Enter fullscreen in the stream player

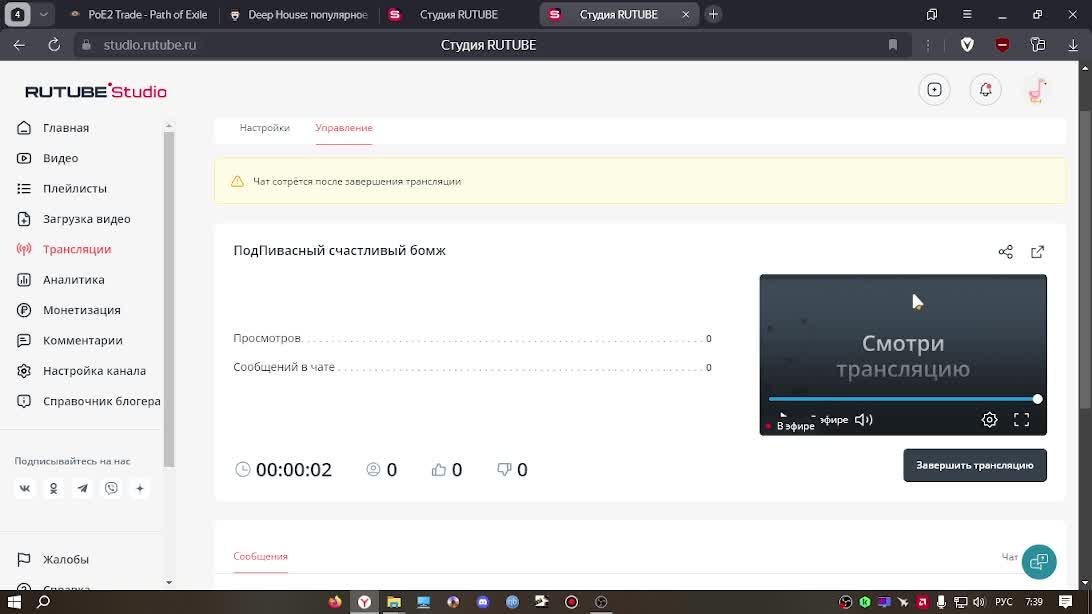[1021, 420]
